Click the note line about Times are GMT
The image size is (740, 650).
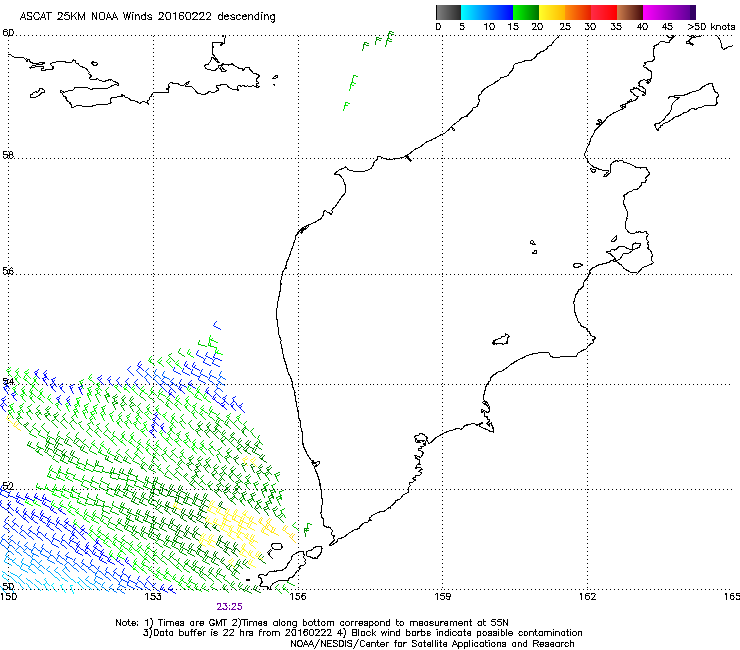coord(312,623)
